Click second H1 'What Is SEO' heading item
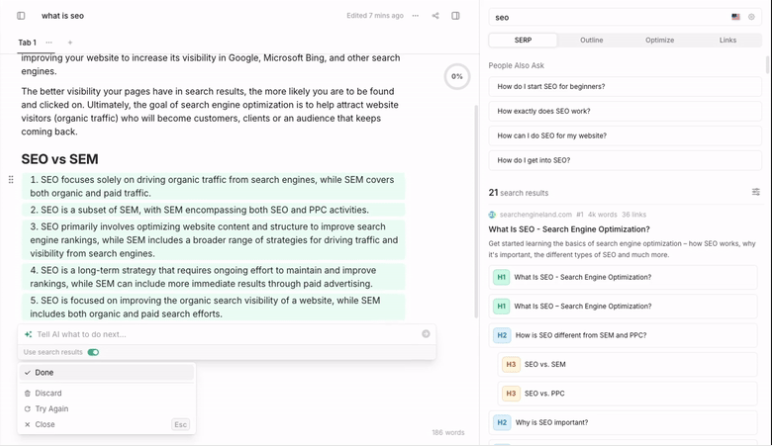This screenshot has height=447, width=772. [x=623, y=306]
